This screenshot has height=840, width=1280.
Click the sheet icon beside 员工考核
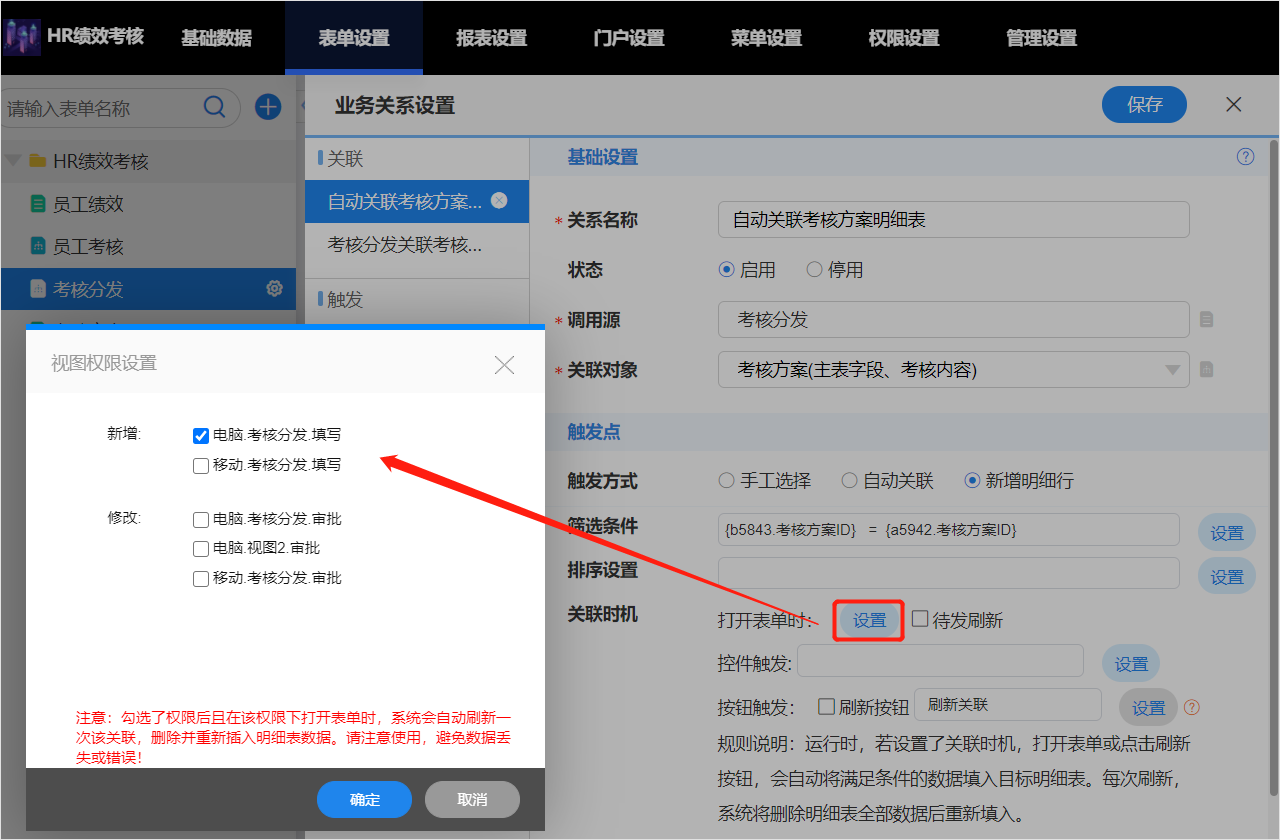[x=38, y=247]
